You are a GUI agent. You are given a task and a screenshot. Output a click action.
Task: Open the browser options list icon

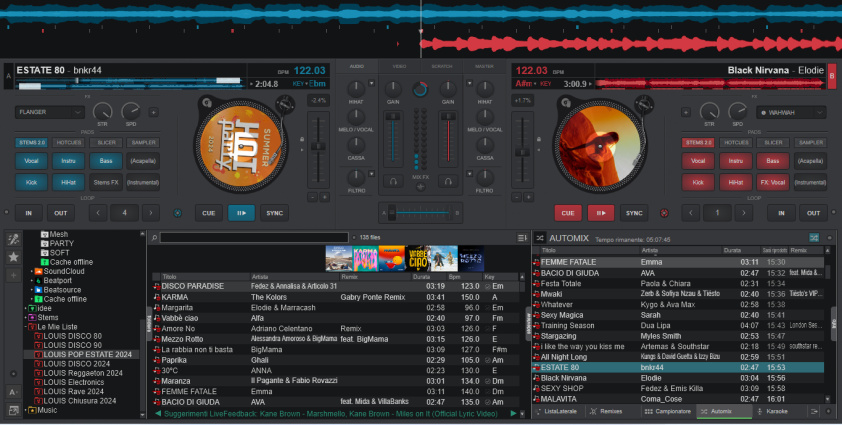[521, 237]
